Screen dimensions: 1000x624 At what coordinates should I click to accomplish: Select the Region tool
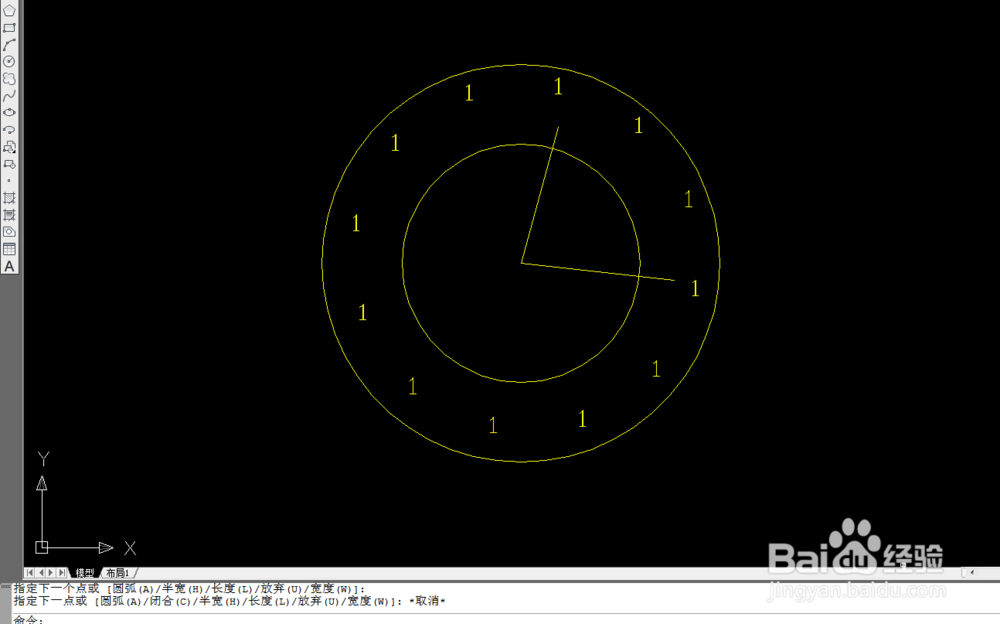click(x=9, y=232)
